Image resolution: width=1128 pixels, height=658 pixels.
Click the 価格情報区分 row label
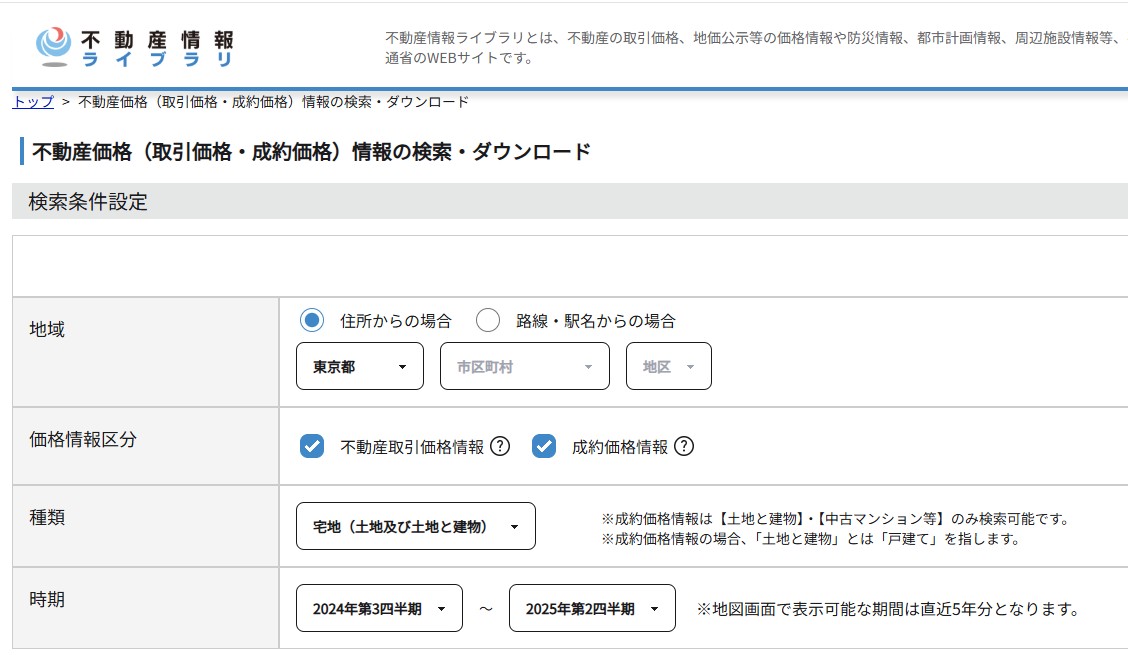(83, 439)
